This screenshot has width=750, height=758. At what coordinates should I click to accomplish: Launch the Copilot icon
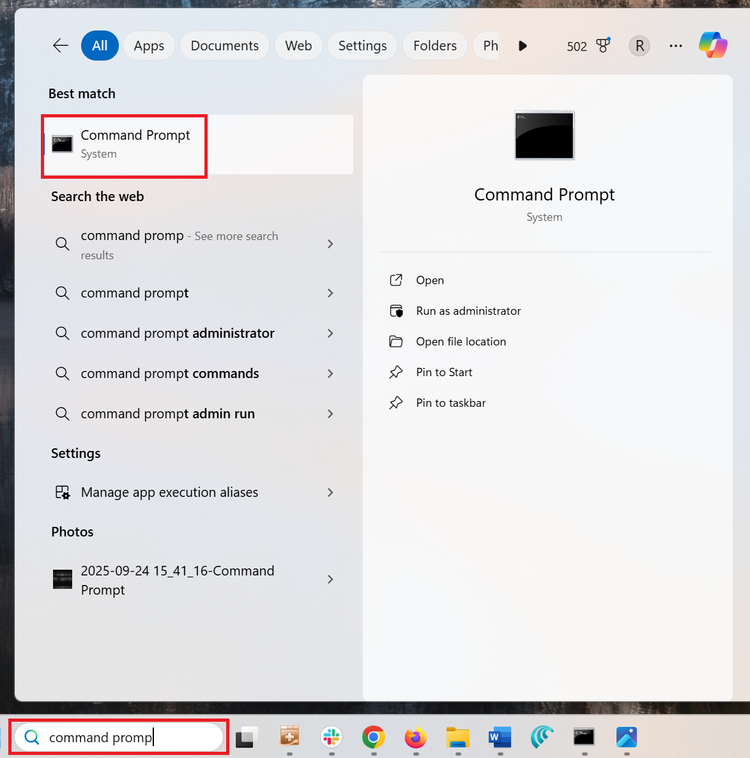pyautogui.click(x=713, y=45)
